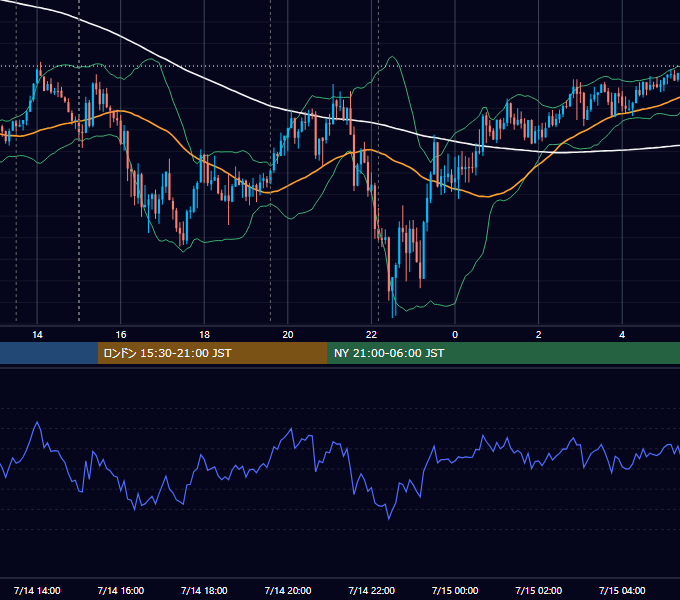The image size is (680, 600).
Task: Click the 7/15 02:00 label on indicator axis
Action: pos(539,590)
